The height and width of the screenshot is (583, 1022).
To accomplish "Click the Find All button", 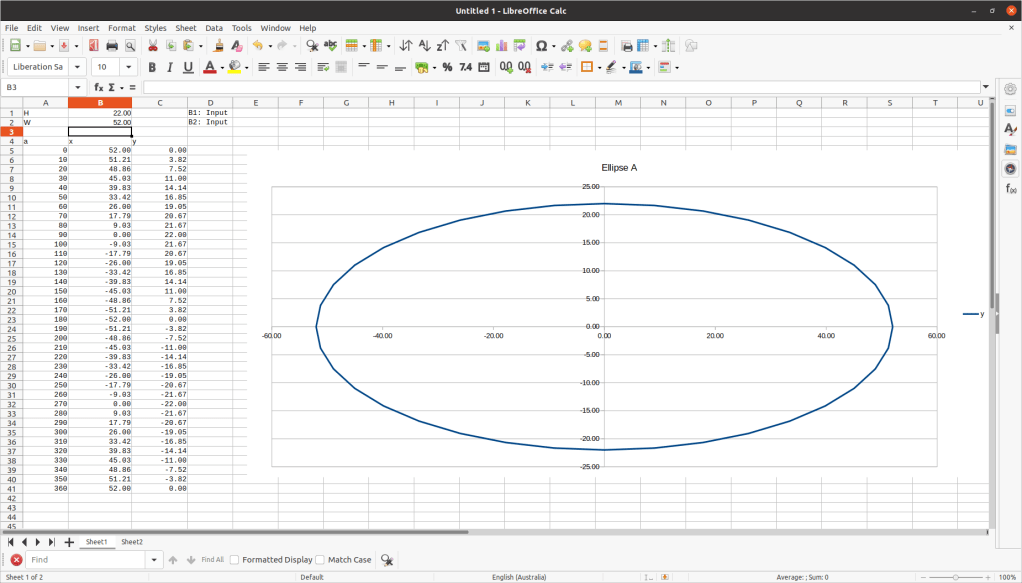I will coord(212,560).
